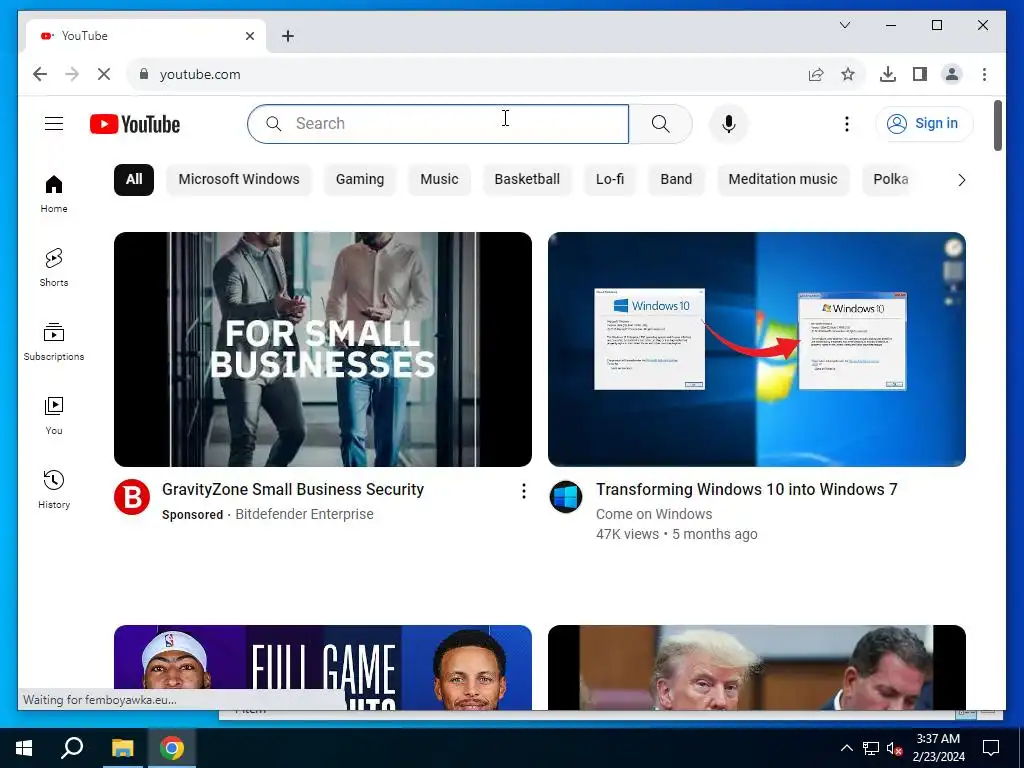Select the Band filter chip
The width and height of the screenshot is (1024, 768).
(676, 180)
